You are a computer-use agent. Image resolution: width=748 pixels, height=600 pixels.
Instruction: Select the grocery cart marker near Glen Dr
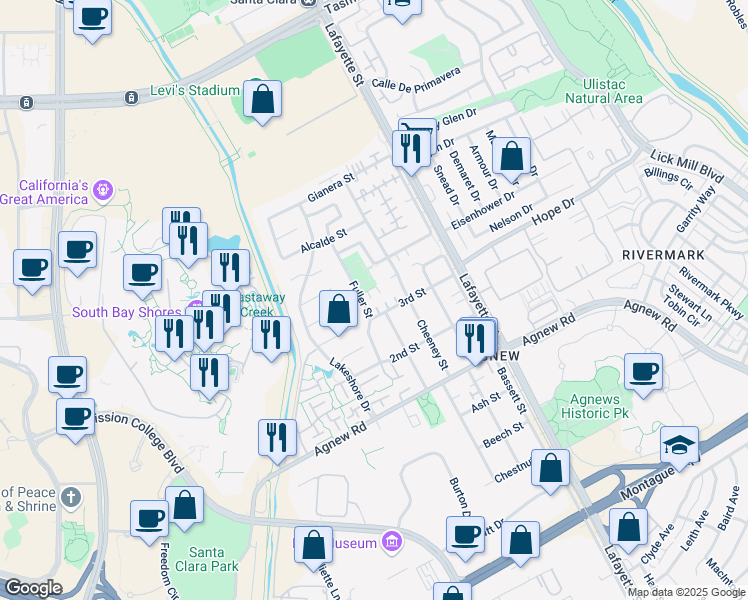pos(419,125)
